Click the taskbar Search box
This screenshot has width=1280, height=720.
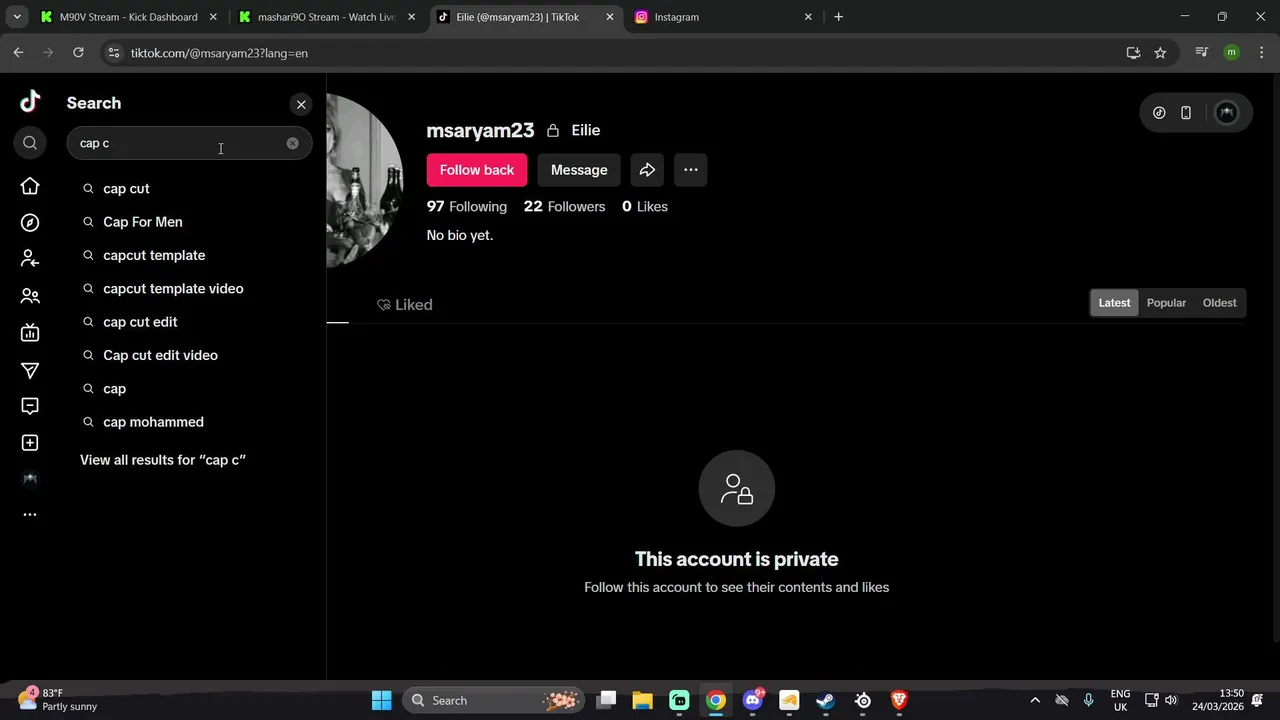point(495,700)
